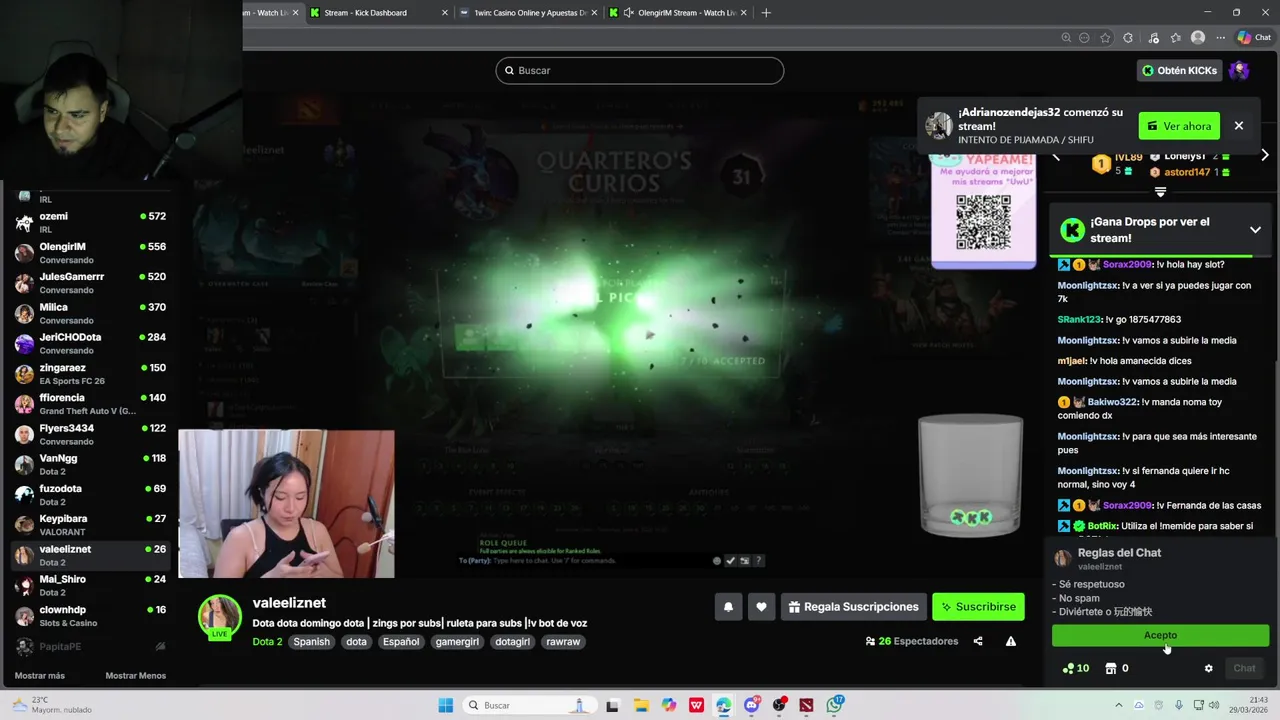Open ozemi channel in sidebar
Image resolution: width=1280 pixels, height=720 pixels.
(x=90, y=222)
